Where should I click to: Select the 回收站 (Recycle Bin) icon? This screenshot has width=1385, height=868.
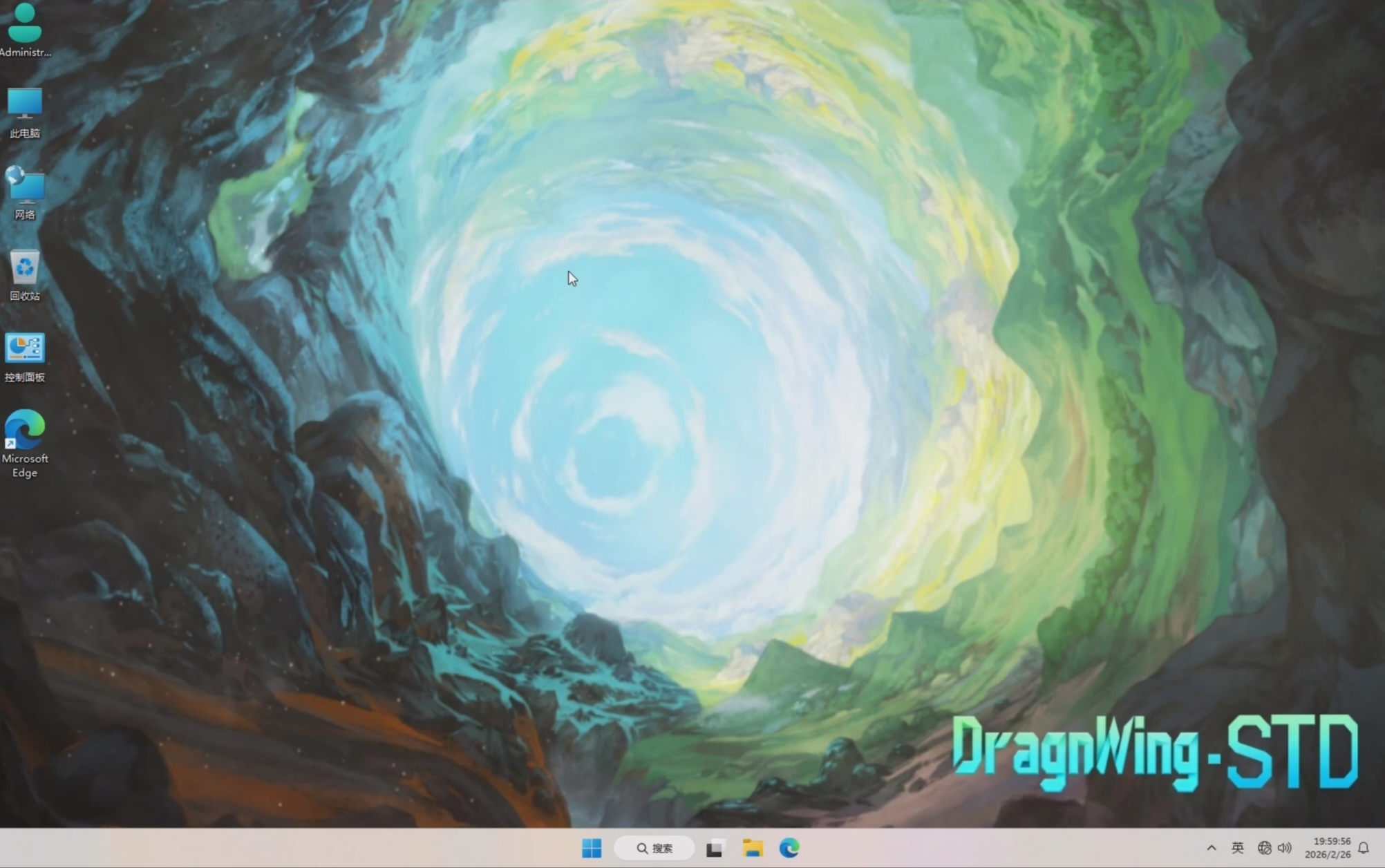(25, 267)
